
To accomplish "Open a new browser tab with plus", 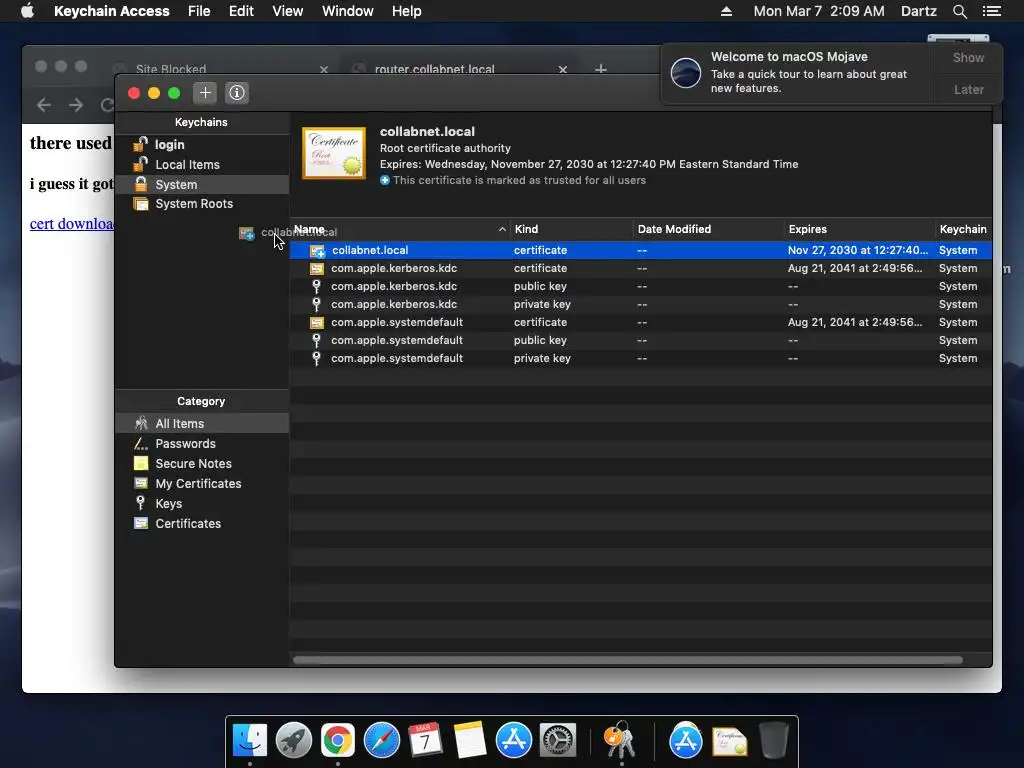I will coord(601,69).
